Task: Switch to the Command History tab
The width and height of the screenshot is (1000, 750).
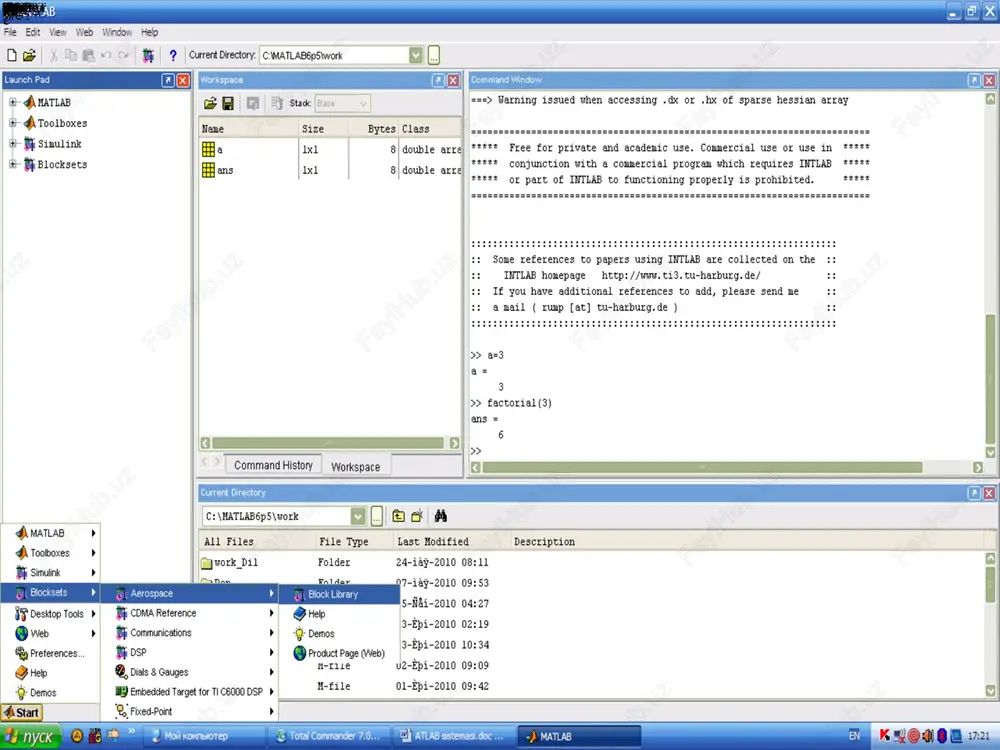Action: tap(273, 466)
